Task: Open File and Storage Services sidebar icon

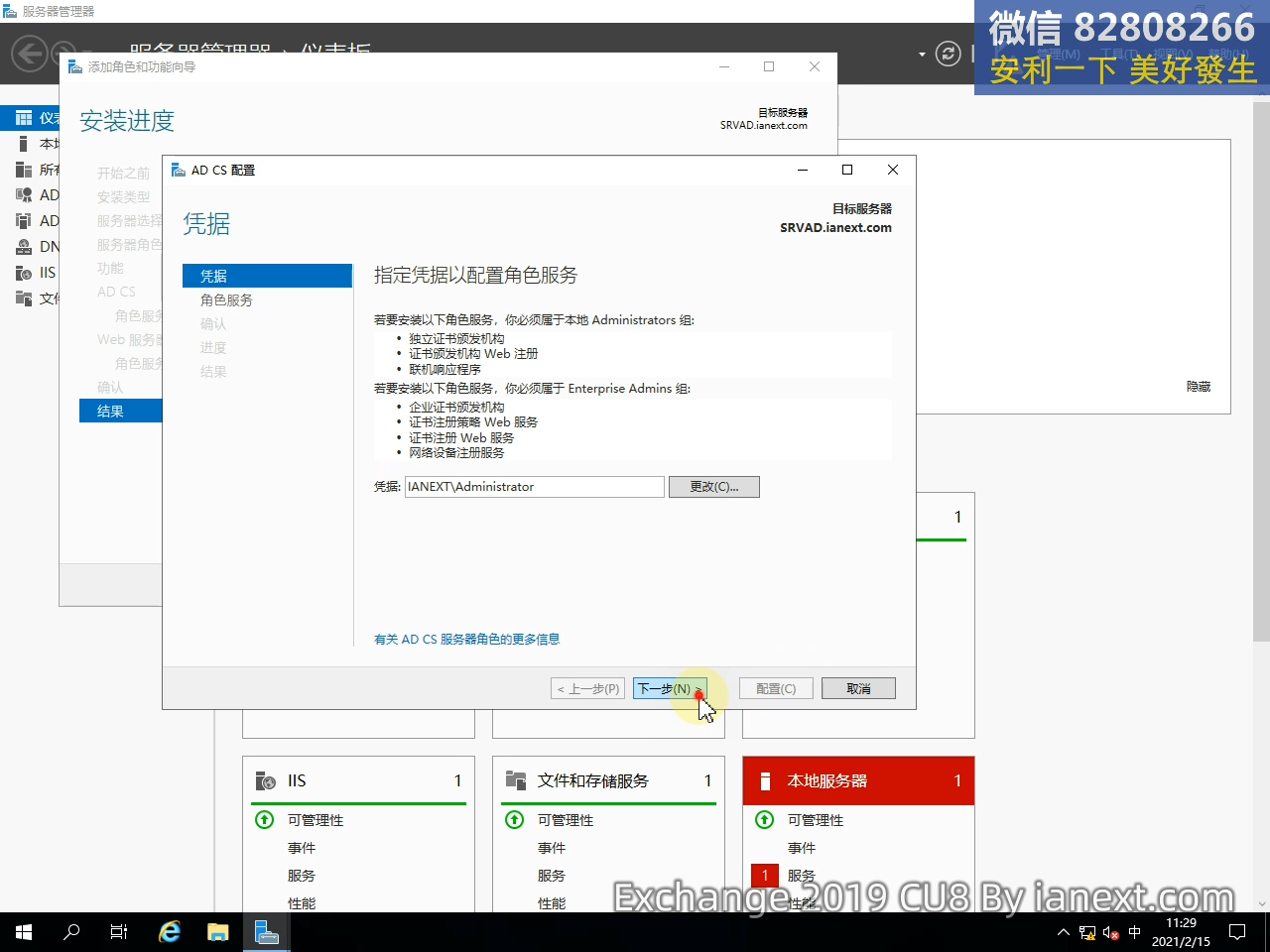Action: [x=24, y=298]
